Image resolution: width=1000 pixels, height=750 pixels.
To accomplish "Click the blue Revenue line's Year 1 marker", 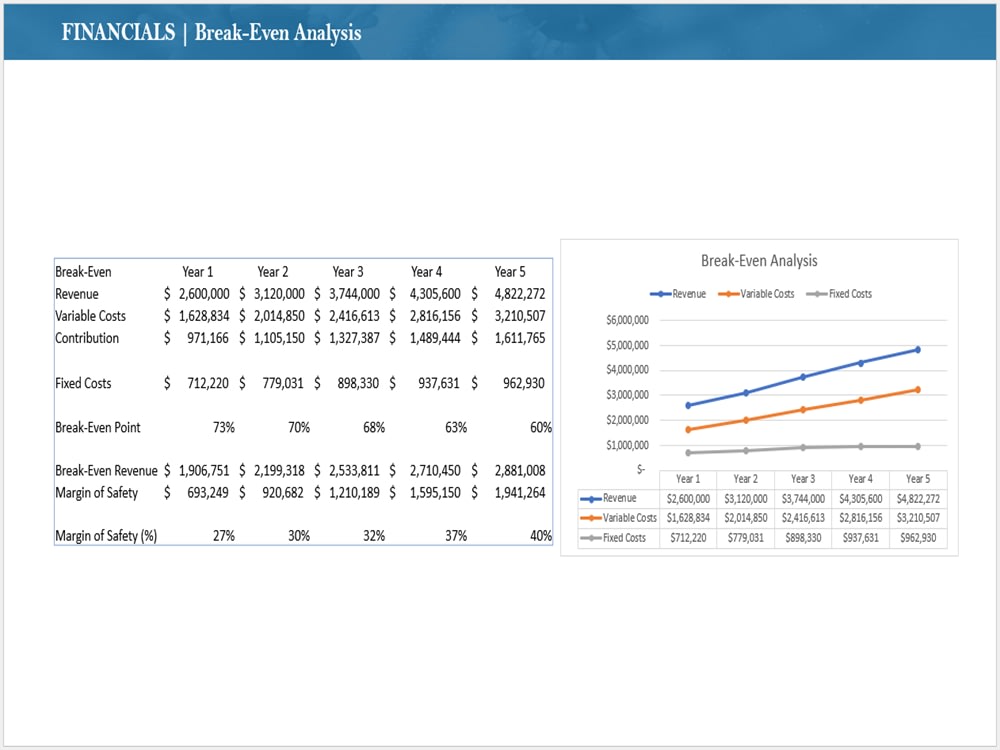I will pyautogui.click(x=688, y=405).
